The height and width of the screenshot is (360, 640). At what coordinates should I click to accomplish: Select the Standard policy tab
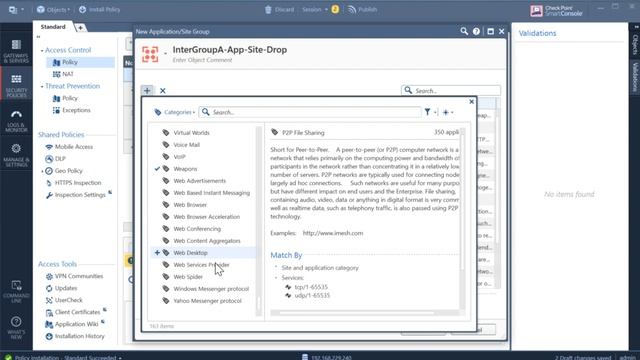tap(53, 27)
